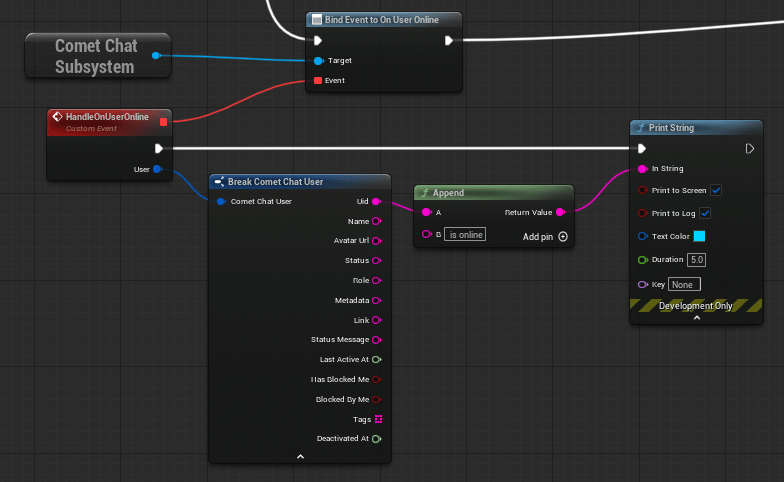
Task: Click the Deactivated At output pin
Action: [x=376, y=439]
